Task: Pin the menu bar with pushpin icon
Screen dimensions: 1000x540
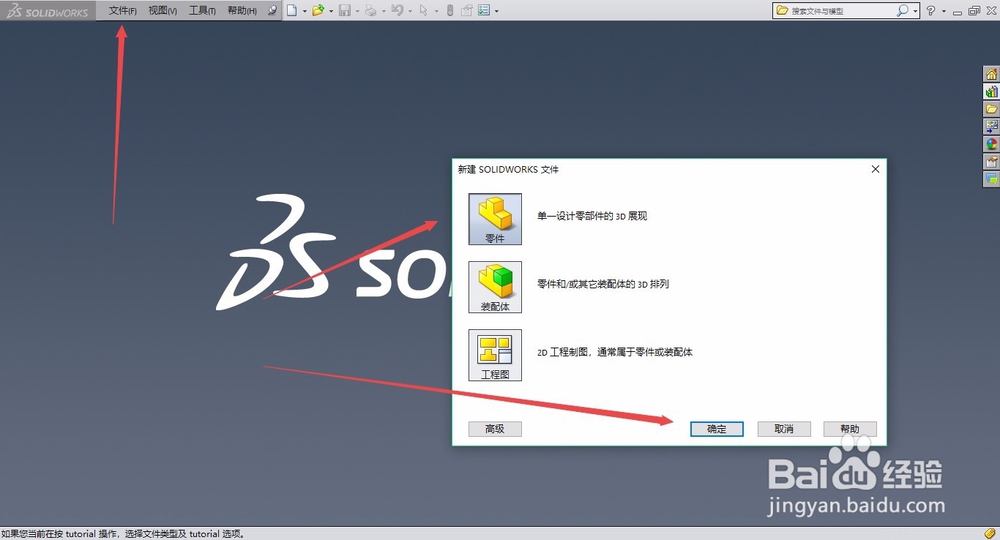Action: [x=272, y=10]
